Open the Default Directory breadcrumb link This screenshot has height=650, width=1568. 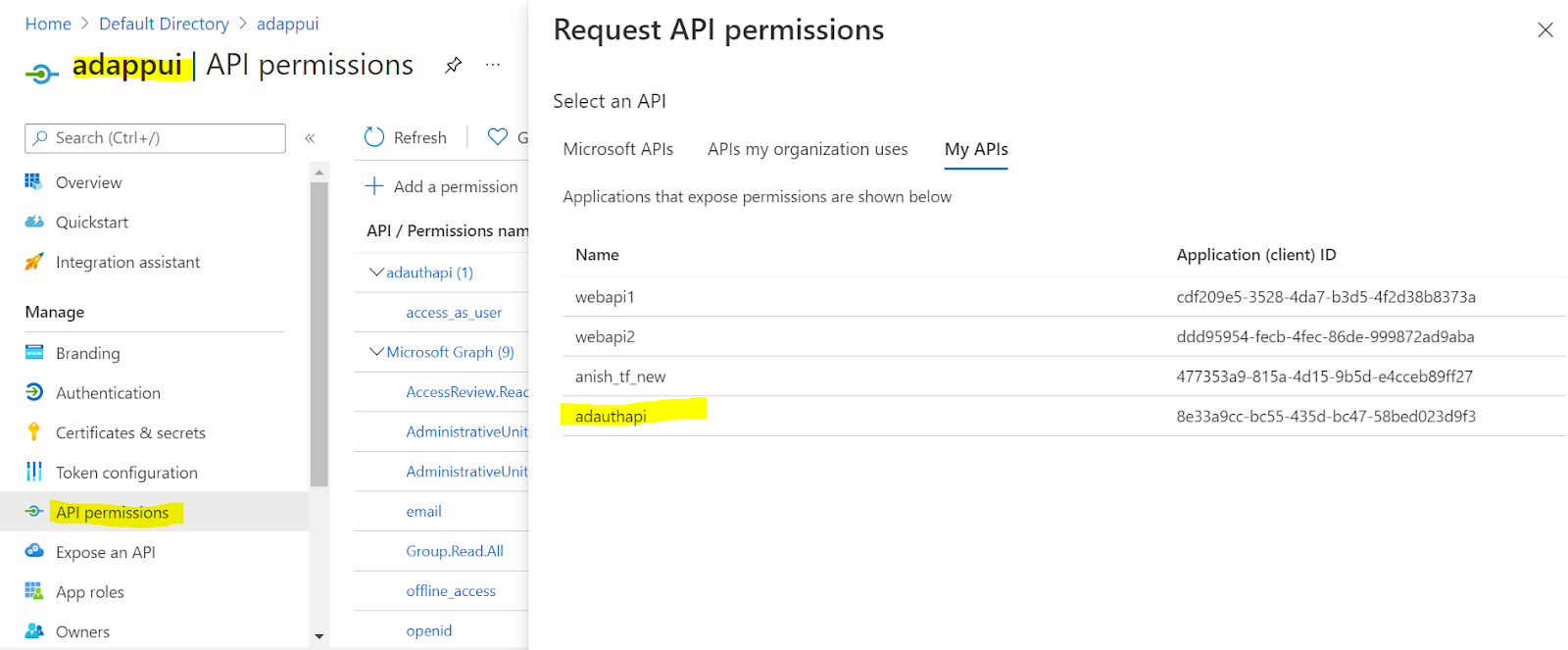164,24
